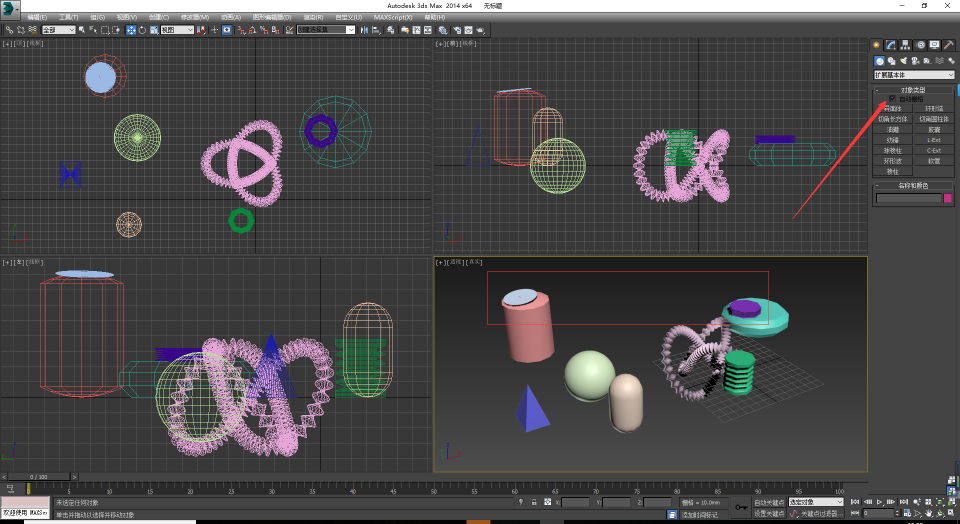
Task: Click the L-Ext object button
Action: point(934,139)
